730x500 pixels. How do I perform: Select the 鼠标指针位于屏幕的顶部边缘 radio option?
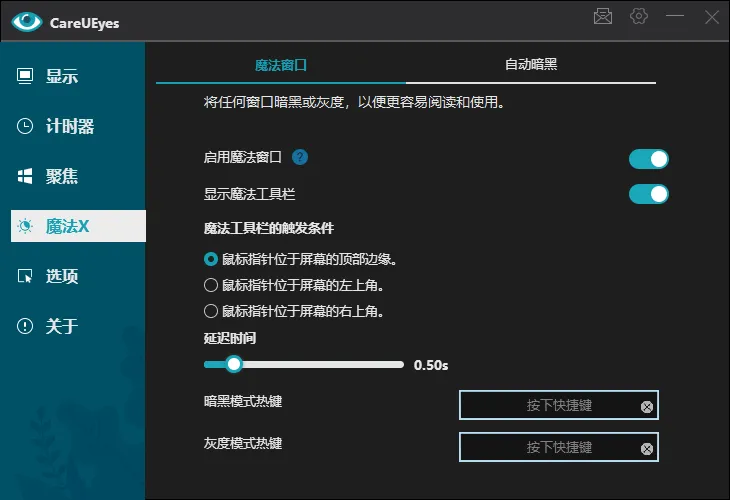(211, 259)
